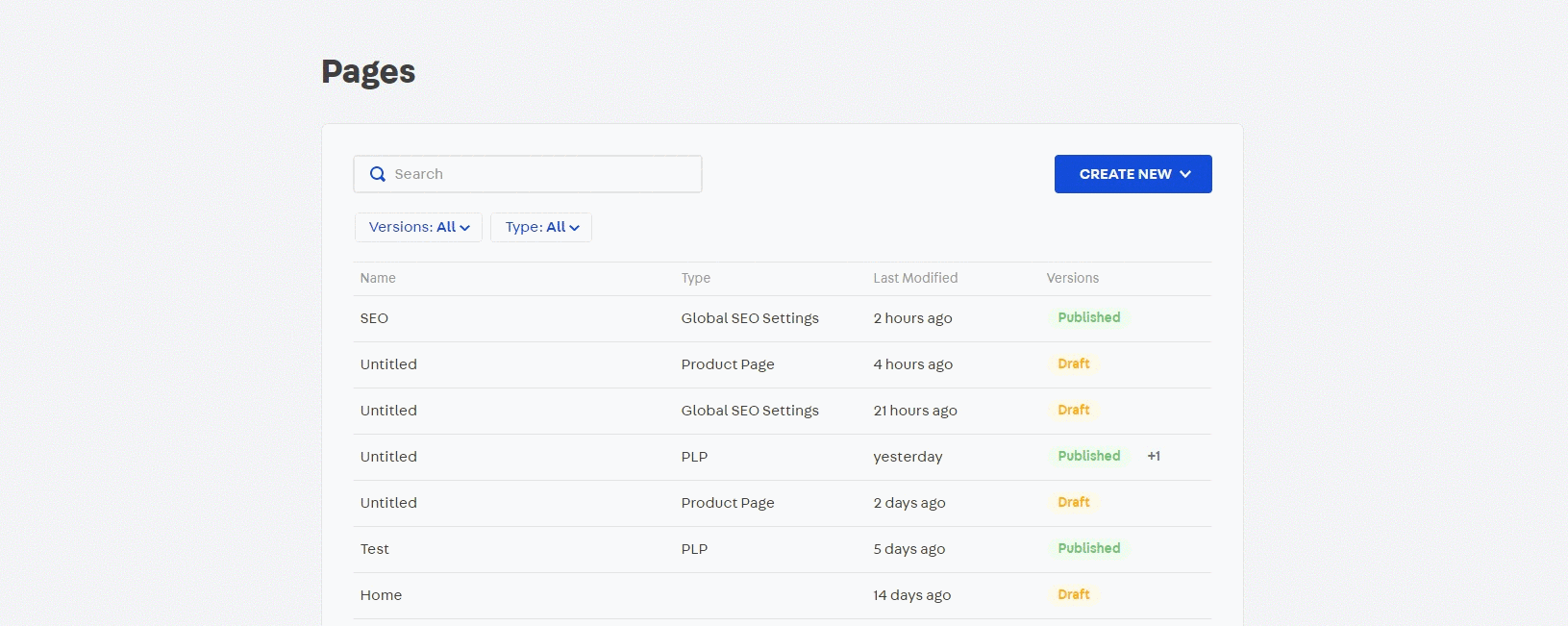
Task: Open the Create New dropdown button
Action: pyautogui.click(x=1132, y=174)
